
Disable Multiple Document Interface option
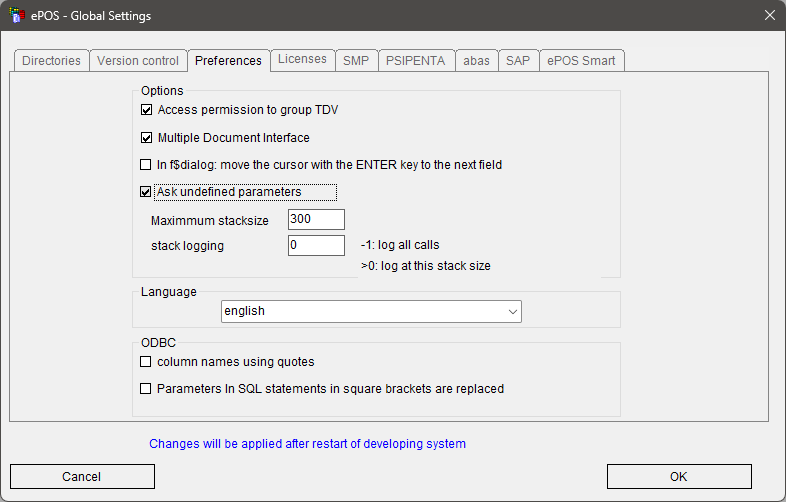(x=146, y=138)
